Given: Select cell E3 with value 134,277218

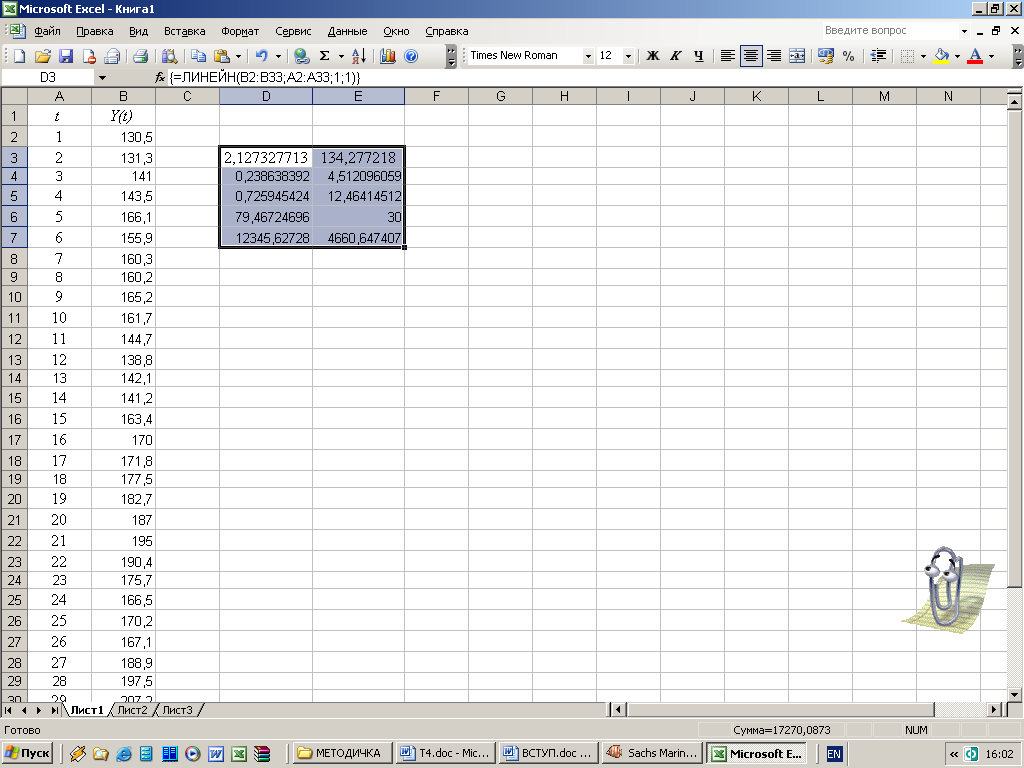Looking at the screenshot, I should [x=358, y=157].
